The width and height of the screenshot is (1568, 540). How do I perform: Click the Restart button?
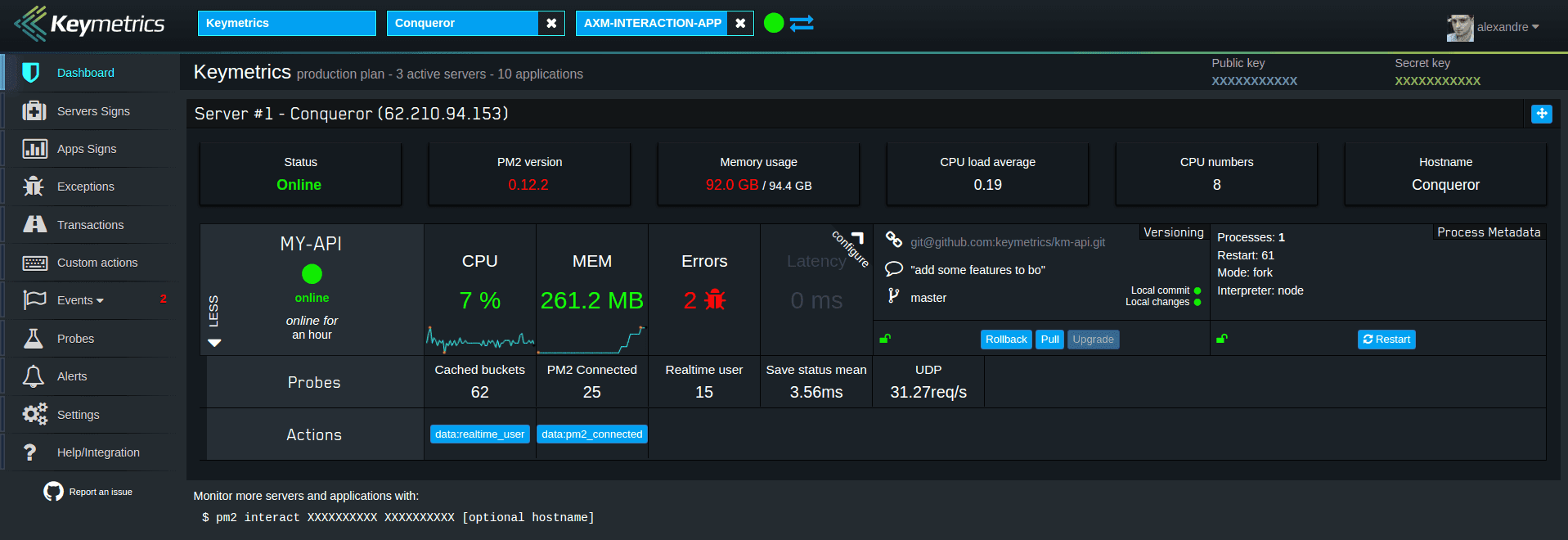click(1386, 340)
